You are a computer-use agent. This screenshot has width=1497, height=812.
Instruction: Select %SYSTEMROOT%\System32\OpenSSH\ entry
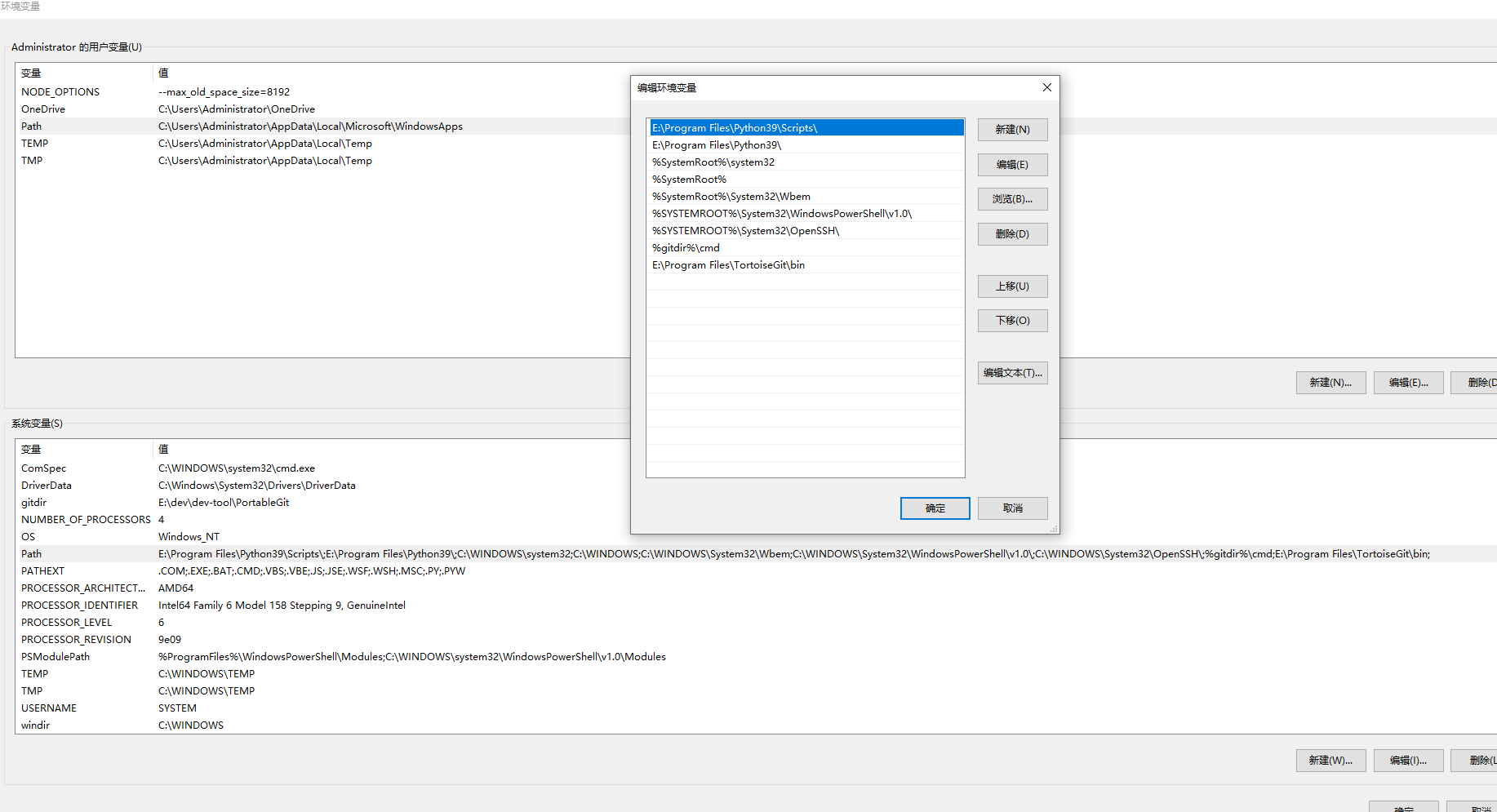(x=745, y=231)
